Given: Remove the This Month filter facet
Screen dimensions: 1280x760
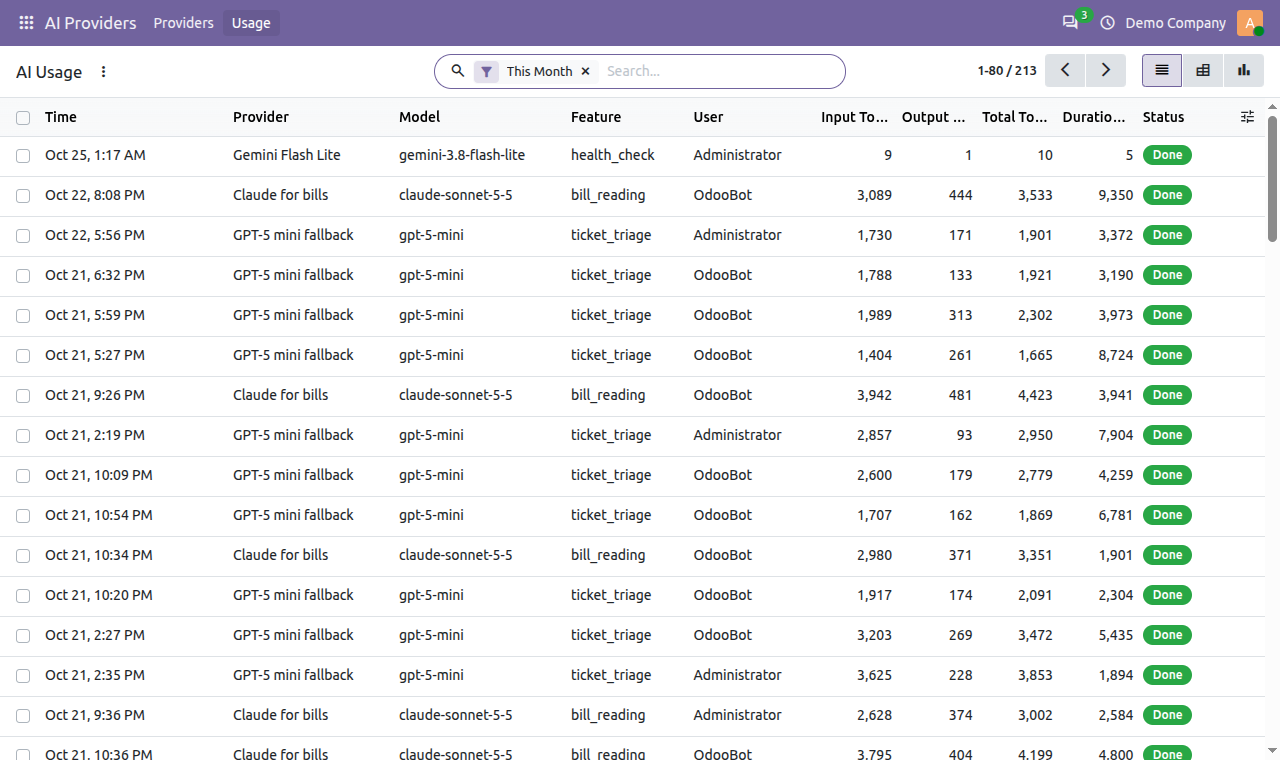Looking at the screenshot, I should click(585, 71).
